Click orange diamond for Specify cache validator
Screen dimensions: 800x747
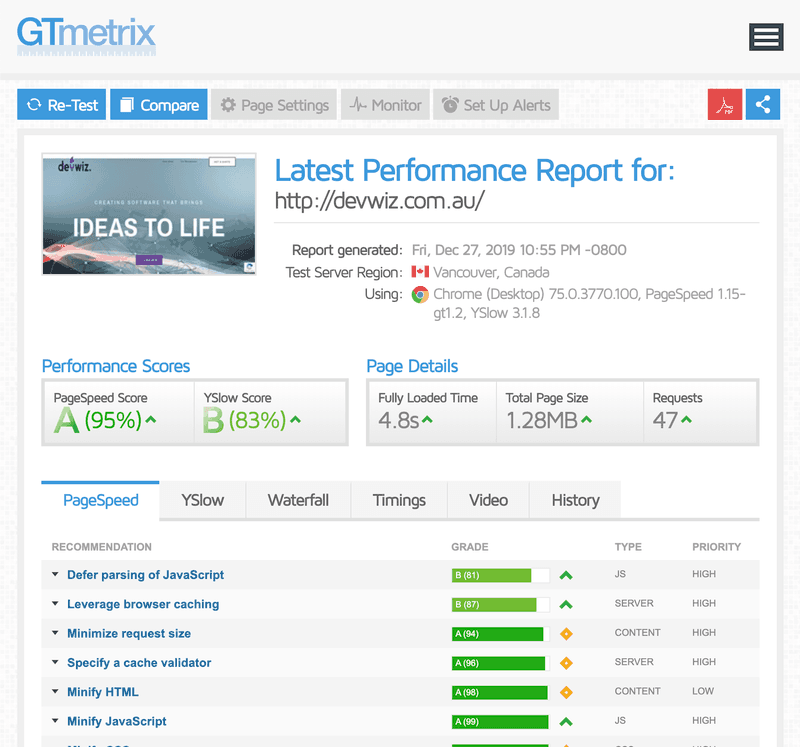[566, 663]
